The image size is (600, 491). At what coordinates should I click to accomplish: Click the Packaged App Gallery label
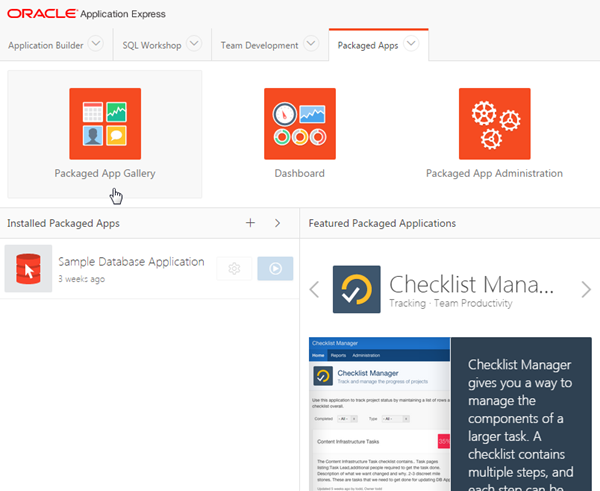coord(105,173)
